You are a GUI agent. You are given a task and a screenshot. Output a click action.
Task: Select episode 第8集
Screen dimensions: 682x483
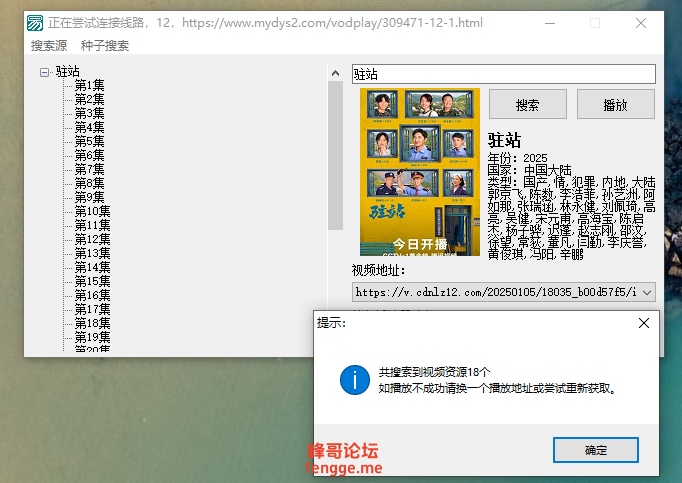[x=89, y=183]
